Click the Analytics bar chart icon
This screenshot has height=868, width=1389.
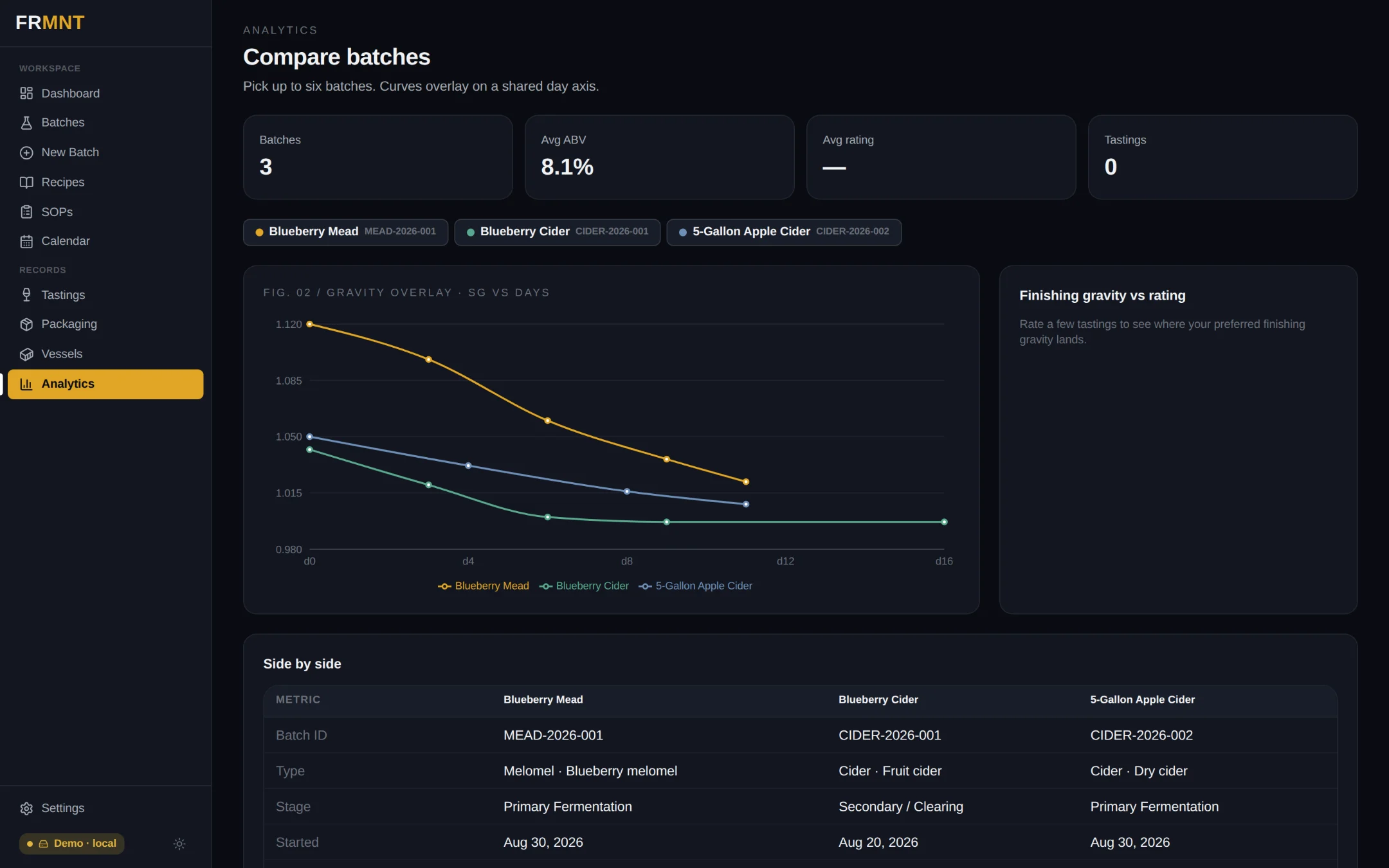click(x=26, y=384)
